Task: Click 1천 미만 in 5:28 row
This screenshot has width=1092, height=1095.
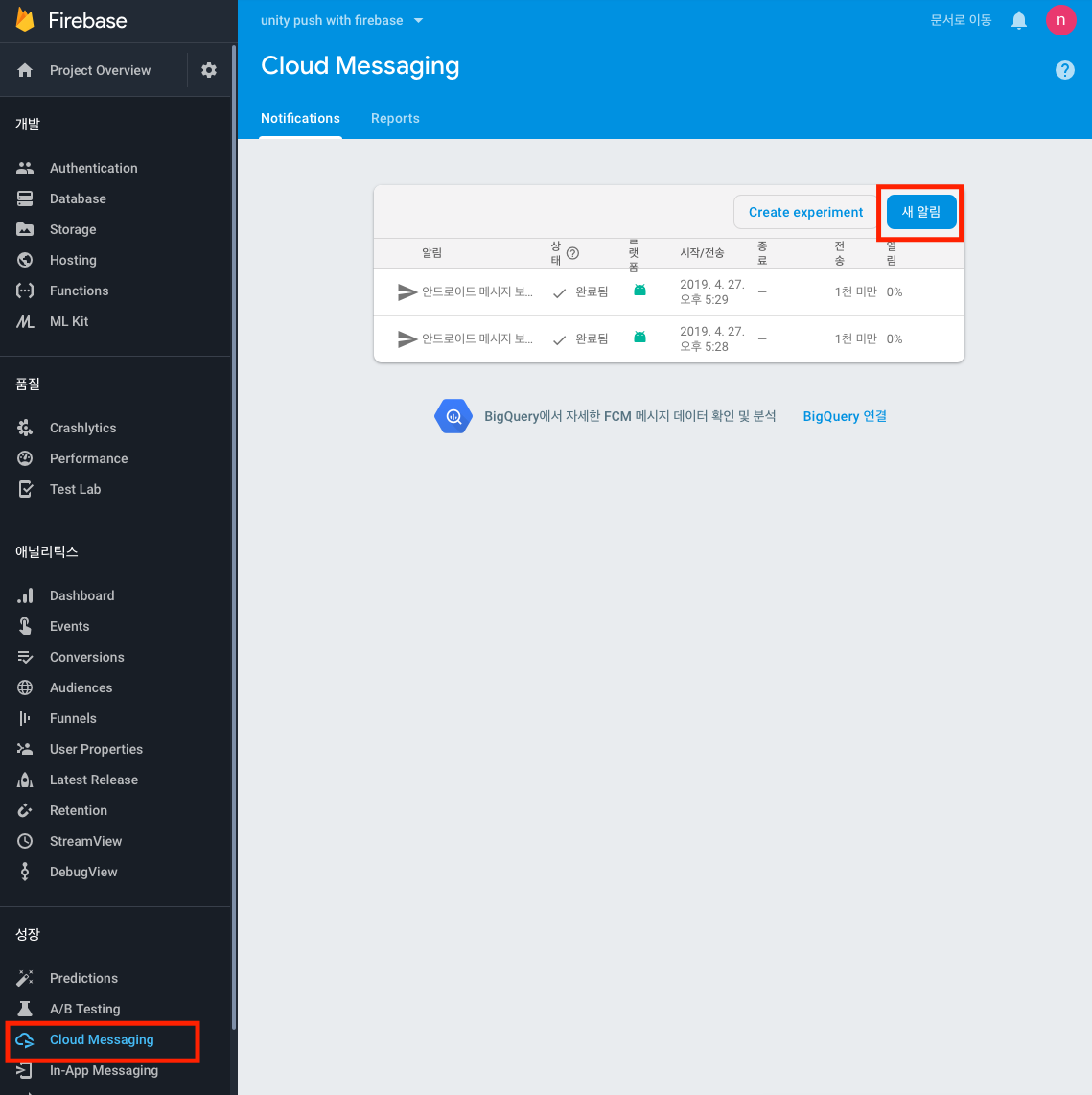Action: click(x=855, y=338)
